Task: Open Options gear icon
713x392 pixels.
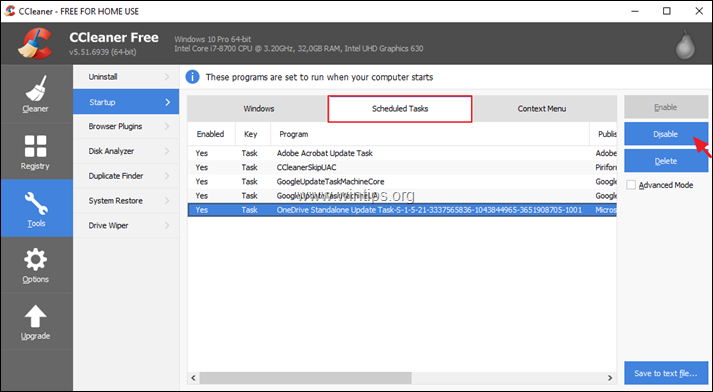Action: 35,260
